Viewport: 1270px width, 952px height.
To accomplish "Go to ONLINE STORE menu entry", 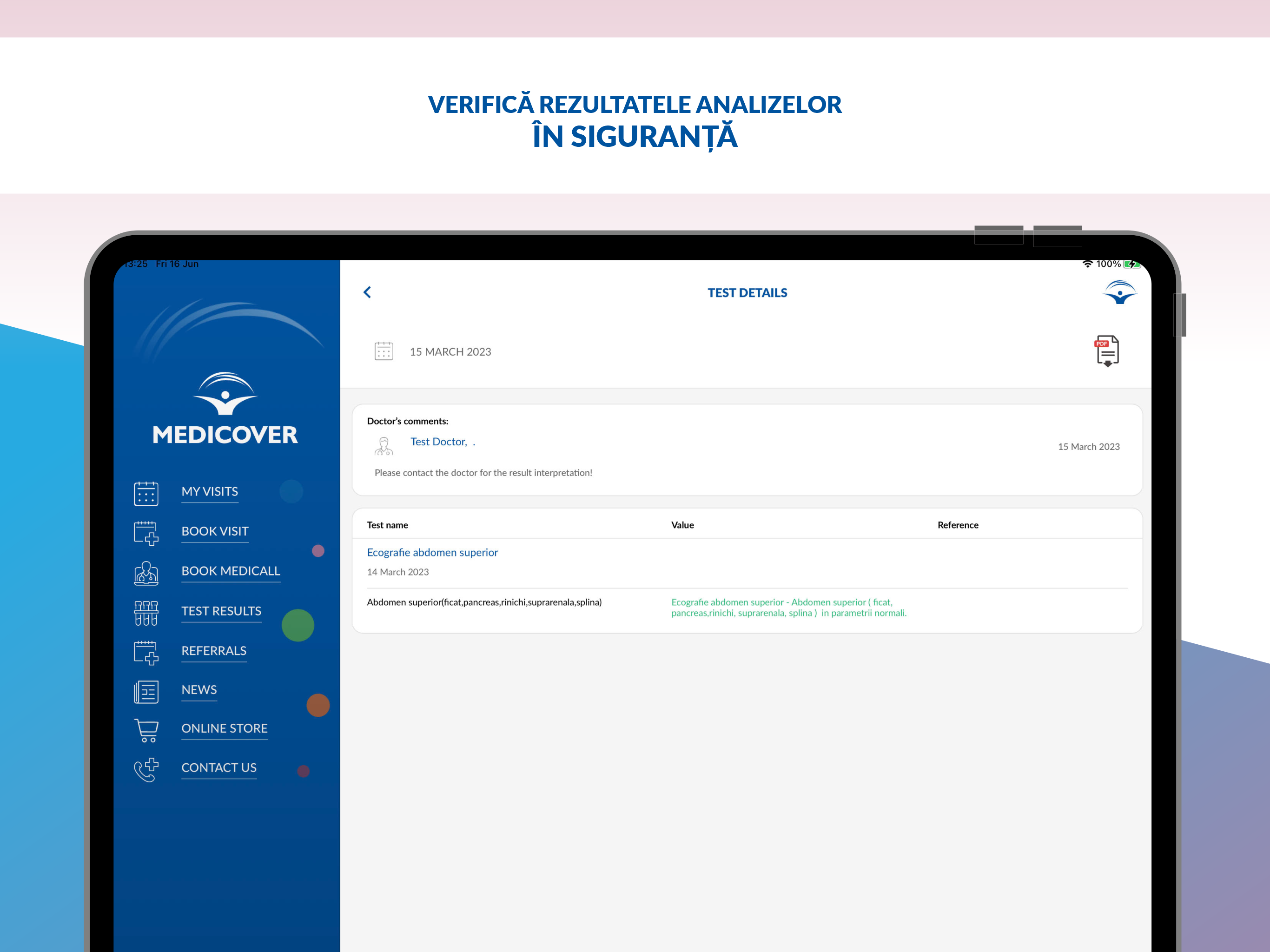I will [x=225, y=728].
